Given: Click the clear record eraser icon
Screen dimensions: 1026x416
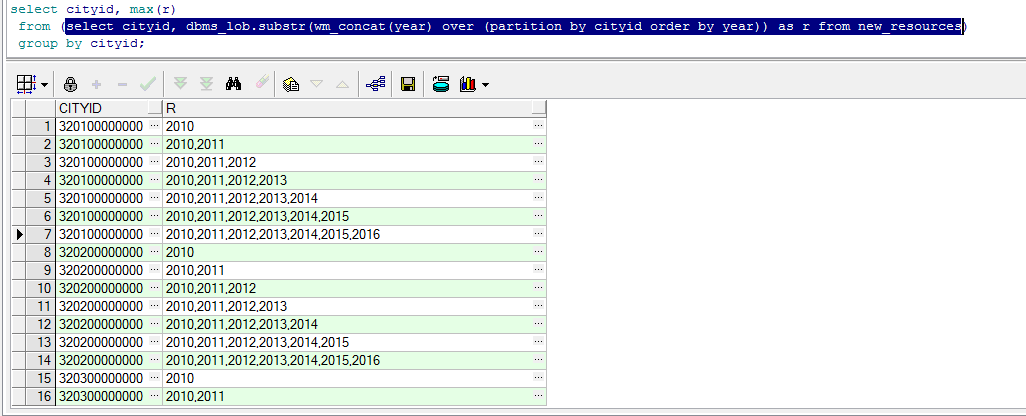Looking at the screenshot, I should 260,85.
